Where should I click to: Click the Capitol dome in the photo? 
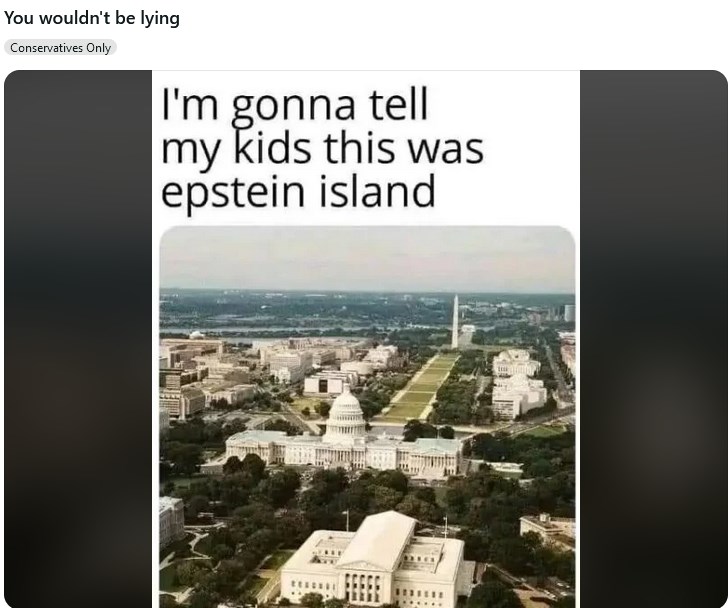tap(344, 413)
